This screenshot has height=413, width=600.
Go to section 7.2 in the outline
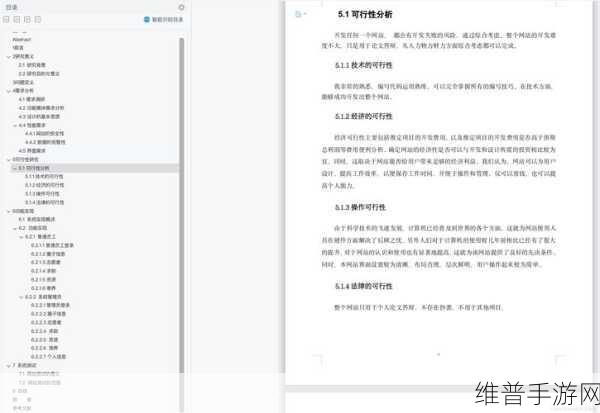coord(40,382)
